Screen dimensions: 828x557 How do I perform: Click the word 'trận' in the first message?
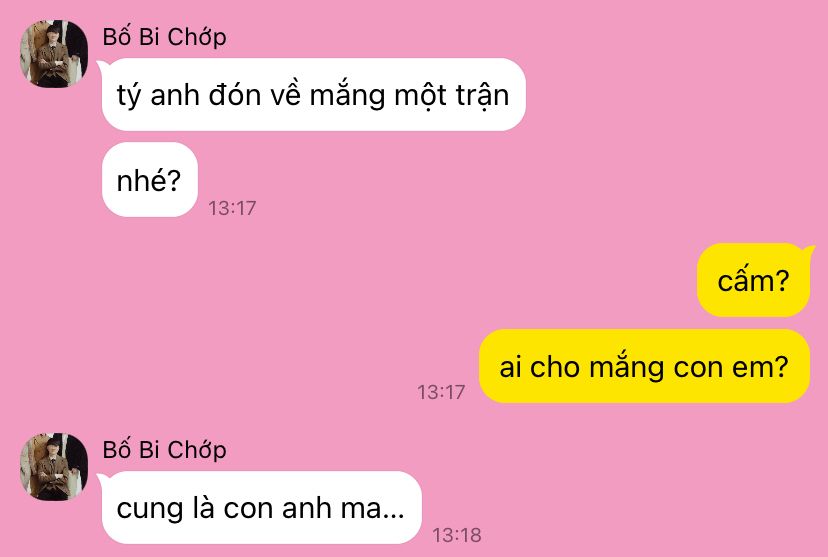click(x=482, y=96)
